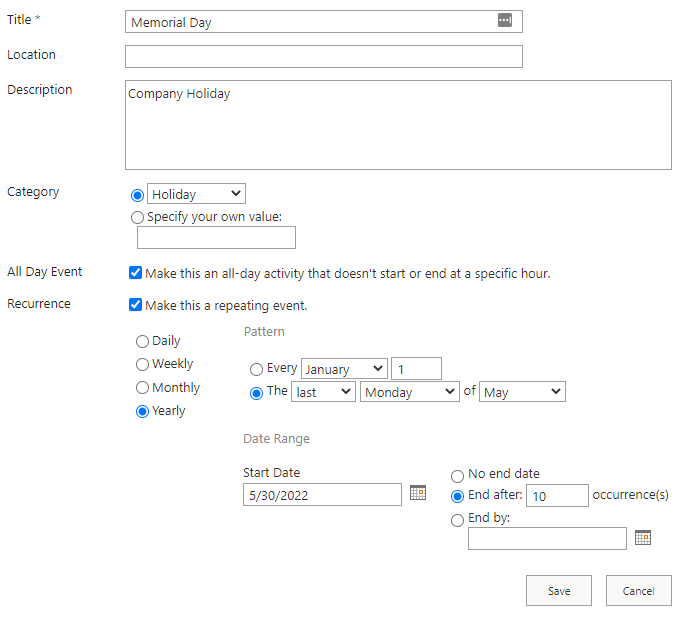
Task: Click into the Location text field
Action: [324, 57]
